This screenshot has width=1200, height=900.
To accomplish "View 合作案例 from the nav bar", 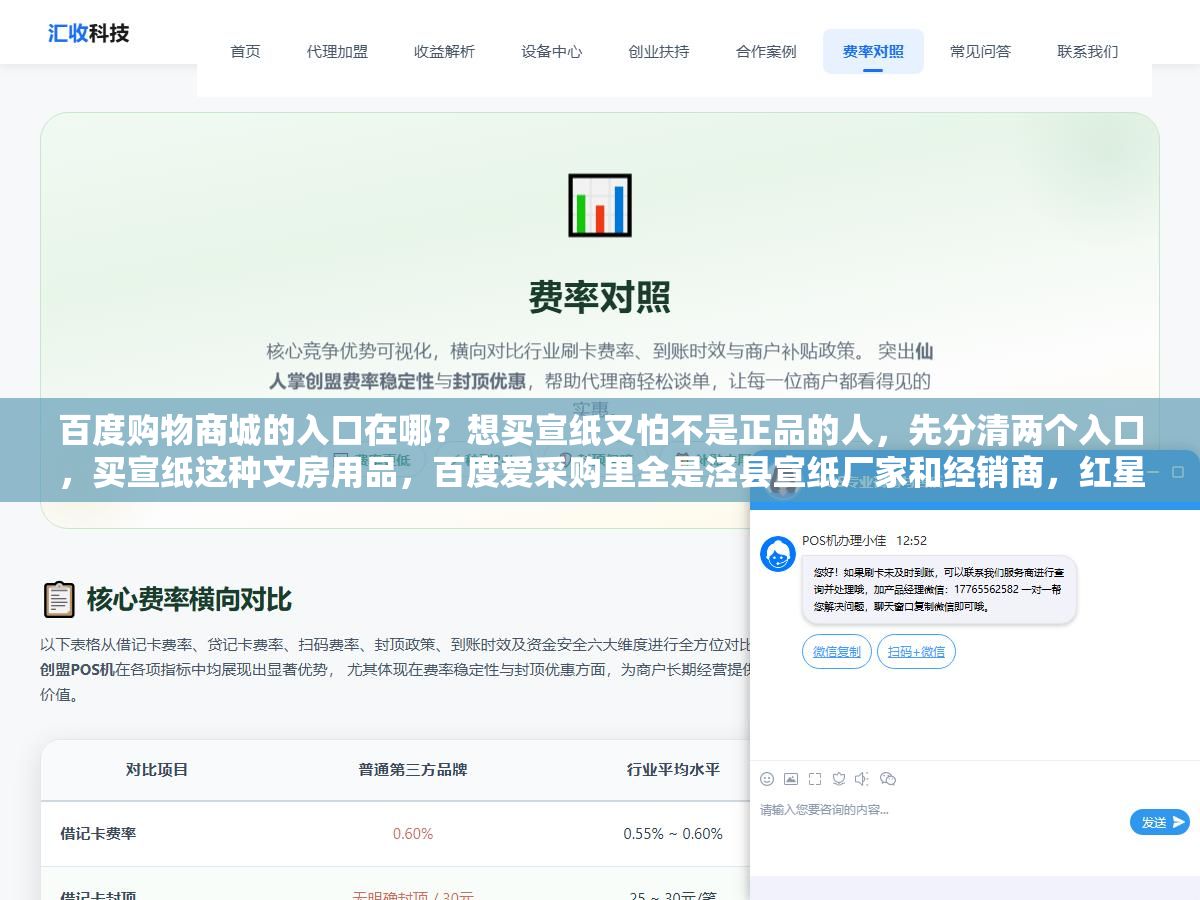I will click(x=766, y=51).
